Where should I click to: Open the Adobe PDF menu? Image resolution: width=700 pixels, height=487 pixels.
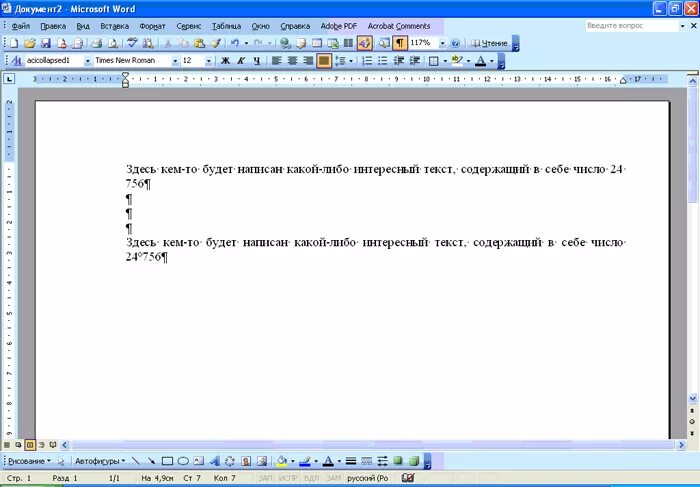point(339,26)
